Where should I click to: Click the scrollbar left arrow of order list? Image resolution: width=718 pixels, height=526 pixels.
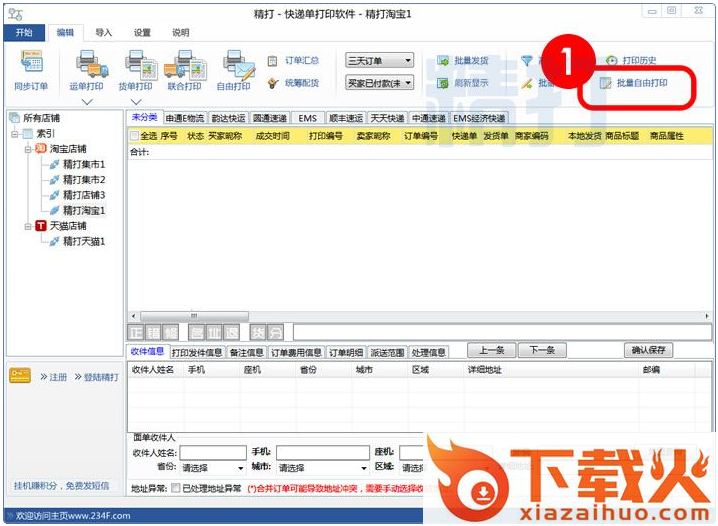pyautogui.click(x=133, y=316)
